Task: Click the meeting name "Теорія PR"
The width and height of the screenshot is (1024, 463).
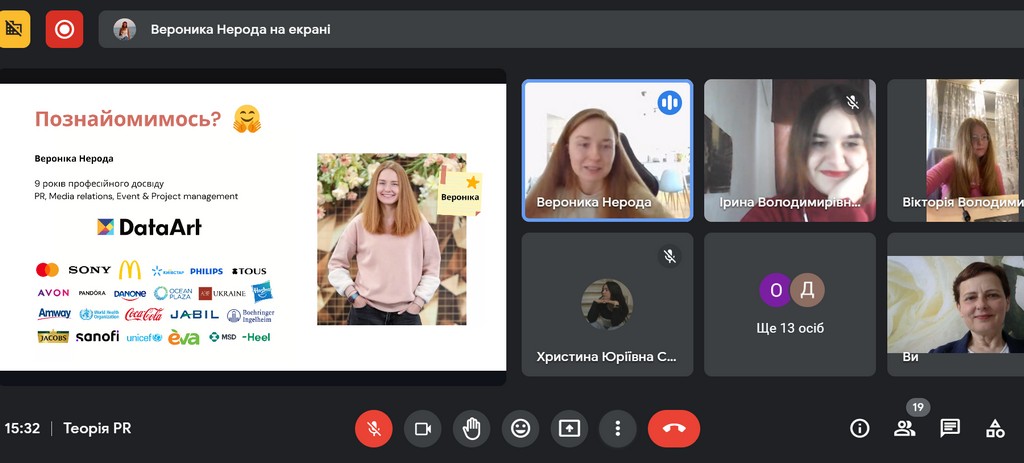Action: [x=97, y=428]
